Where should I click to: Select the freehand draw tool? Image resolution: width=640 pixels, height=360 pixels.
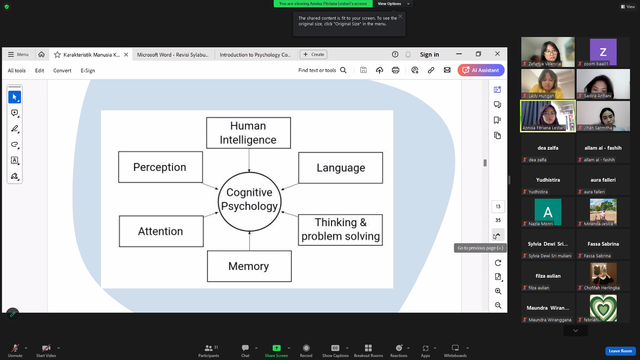click(x=15, y=145)
